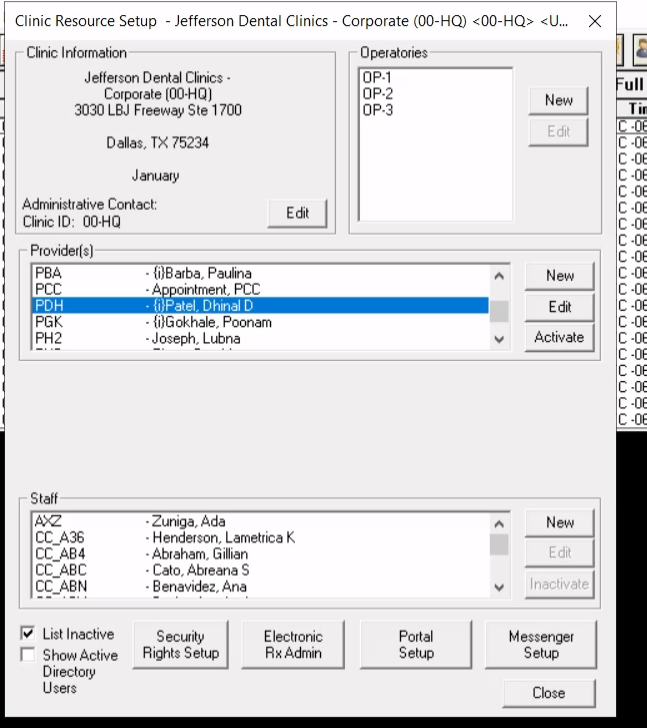Click the Close button at bottom
The image size is (647, 728).
[x=549, y=693]
